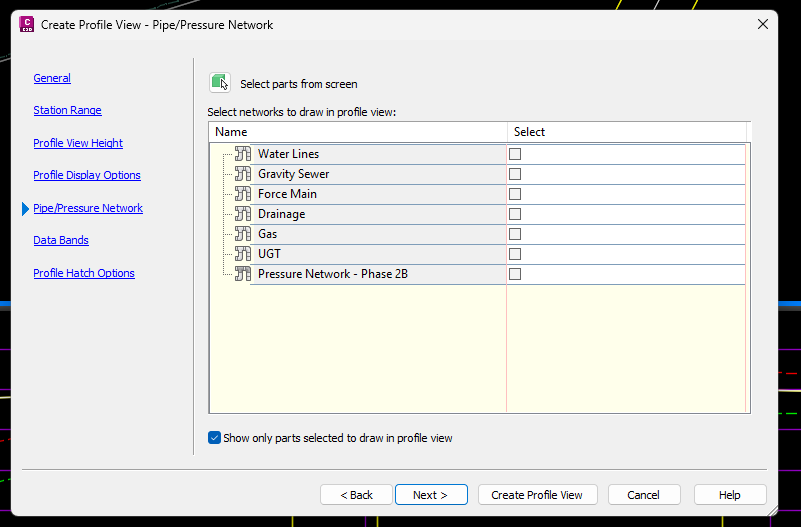This screenshot has width=801, height=527.
Task: Tick the Drainage select checkbox
Action: [515, 214]
